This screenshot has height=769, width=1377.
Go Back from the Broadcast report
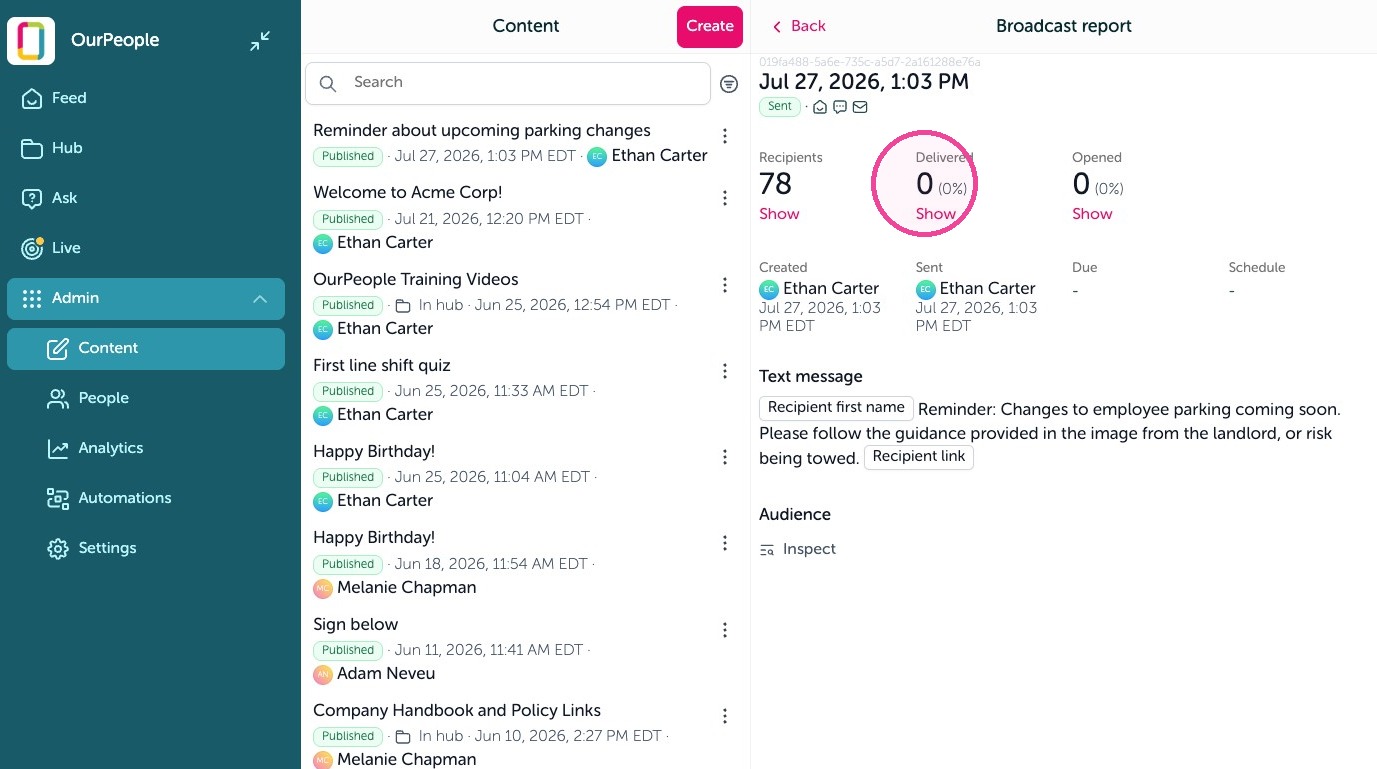[798, 26]
